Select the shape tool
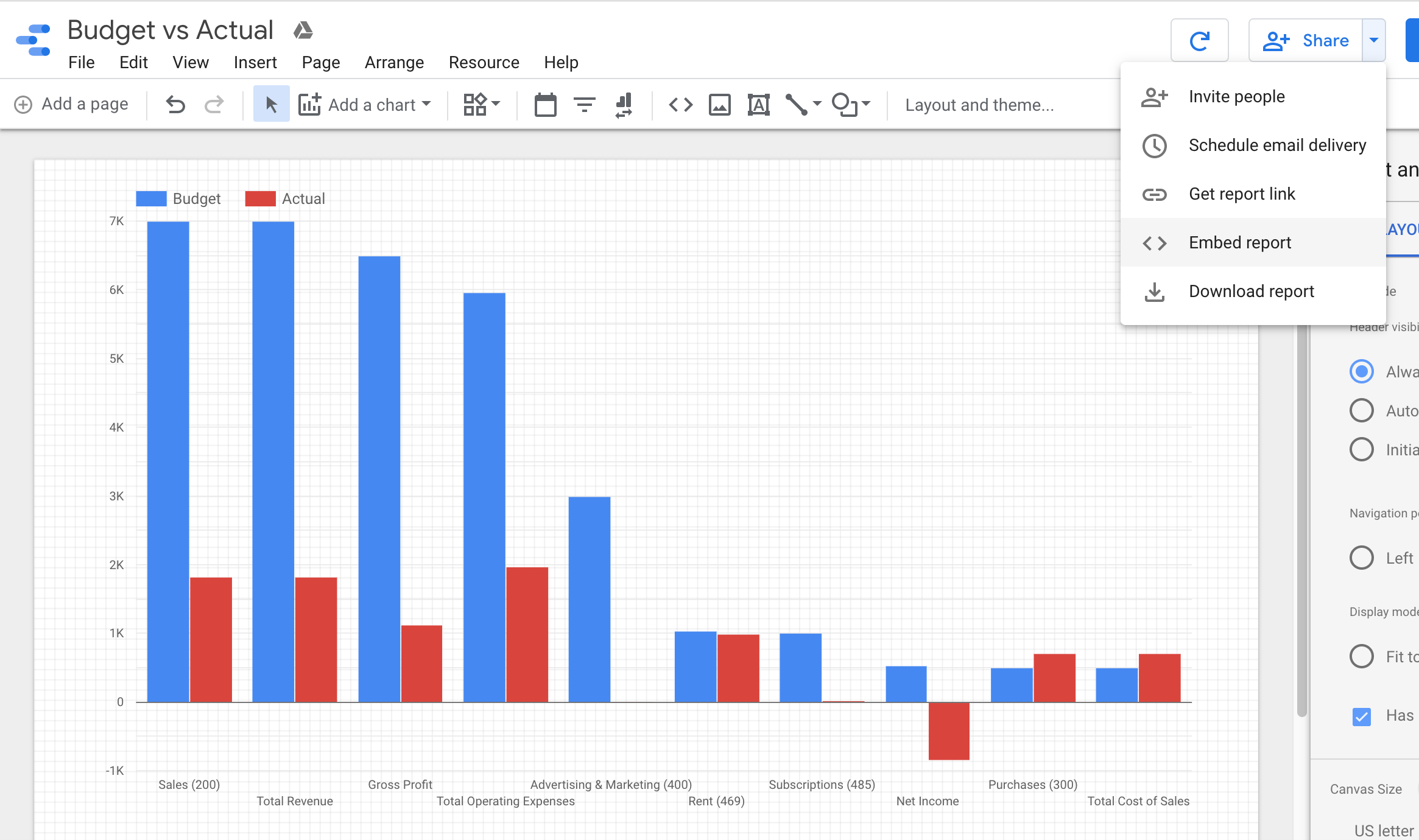Image resolution: width=1419 pixels, height=840 pixels. click(845, 105)
